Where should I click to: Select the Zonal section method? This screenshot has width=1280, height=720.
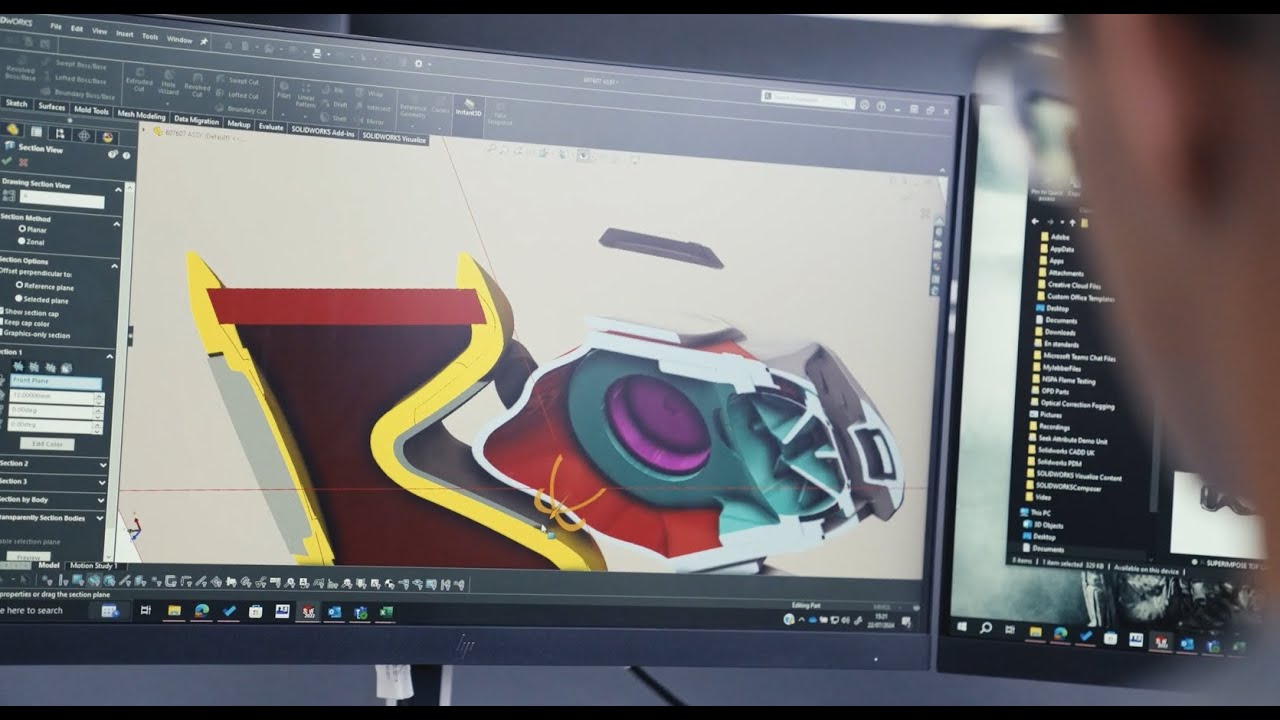[31, 241]
